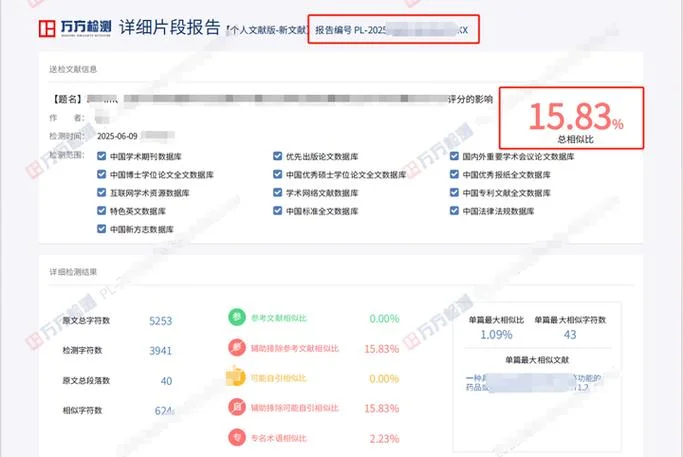Viewport: 683px width, 457px height.
Task: Click the 检测时间 label
Action: [x=67, y=136]
